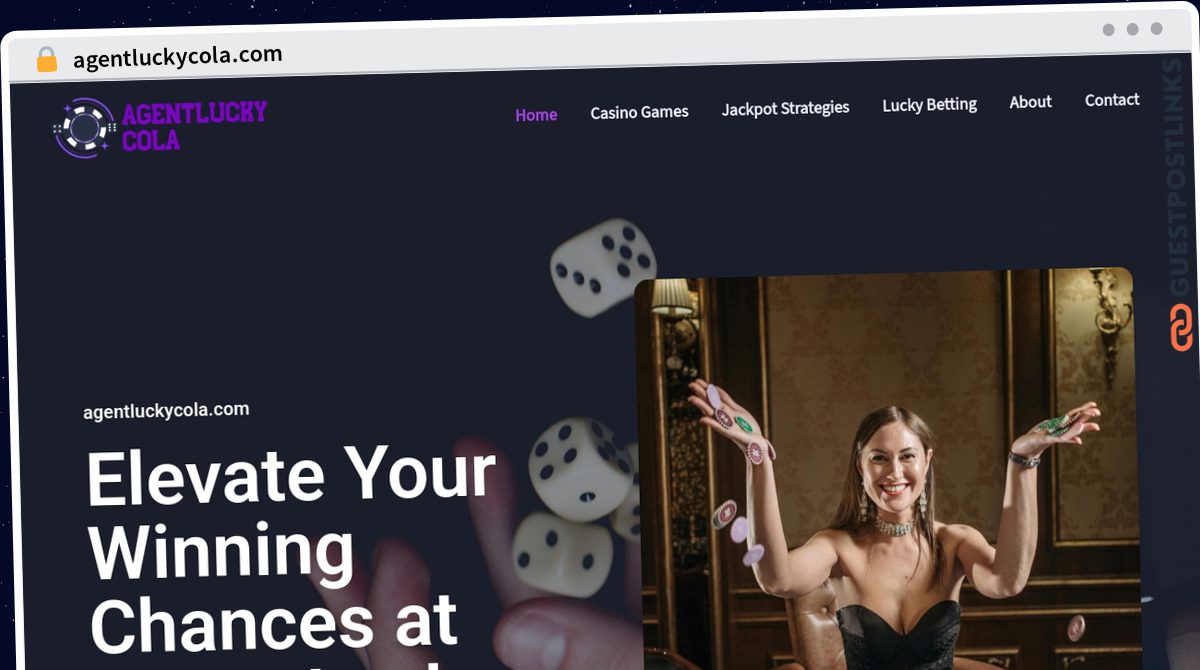Screen dimensions: 1200x670
Task: Click the middle browser window dot
Action: pyautogui.click(x=1133, y=29)
